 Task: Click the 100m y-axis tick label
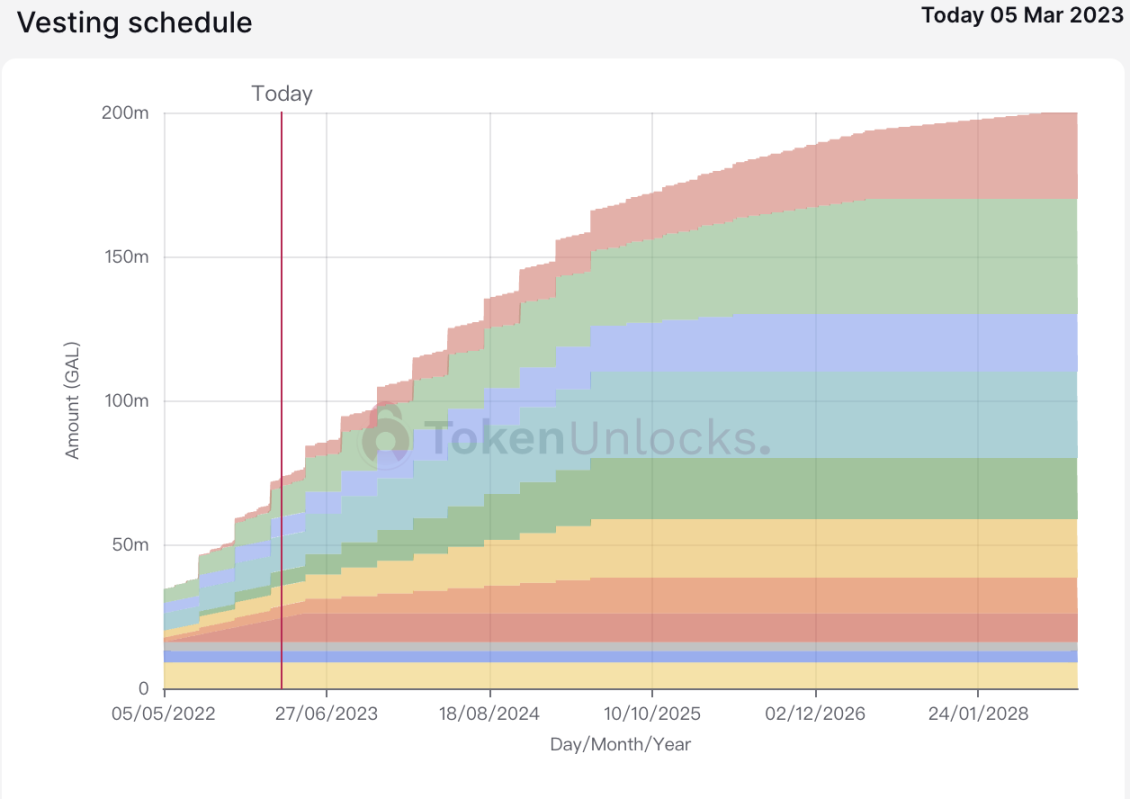127,401
